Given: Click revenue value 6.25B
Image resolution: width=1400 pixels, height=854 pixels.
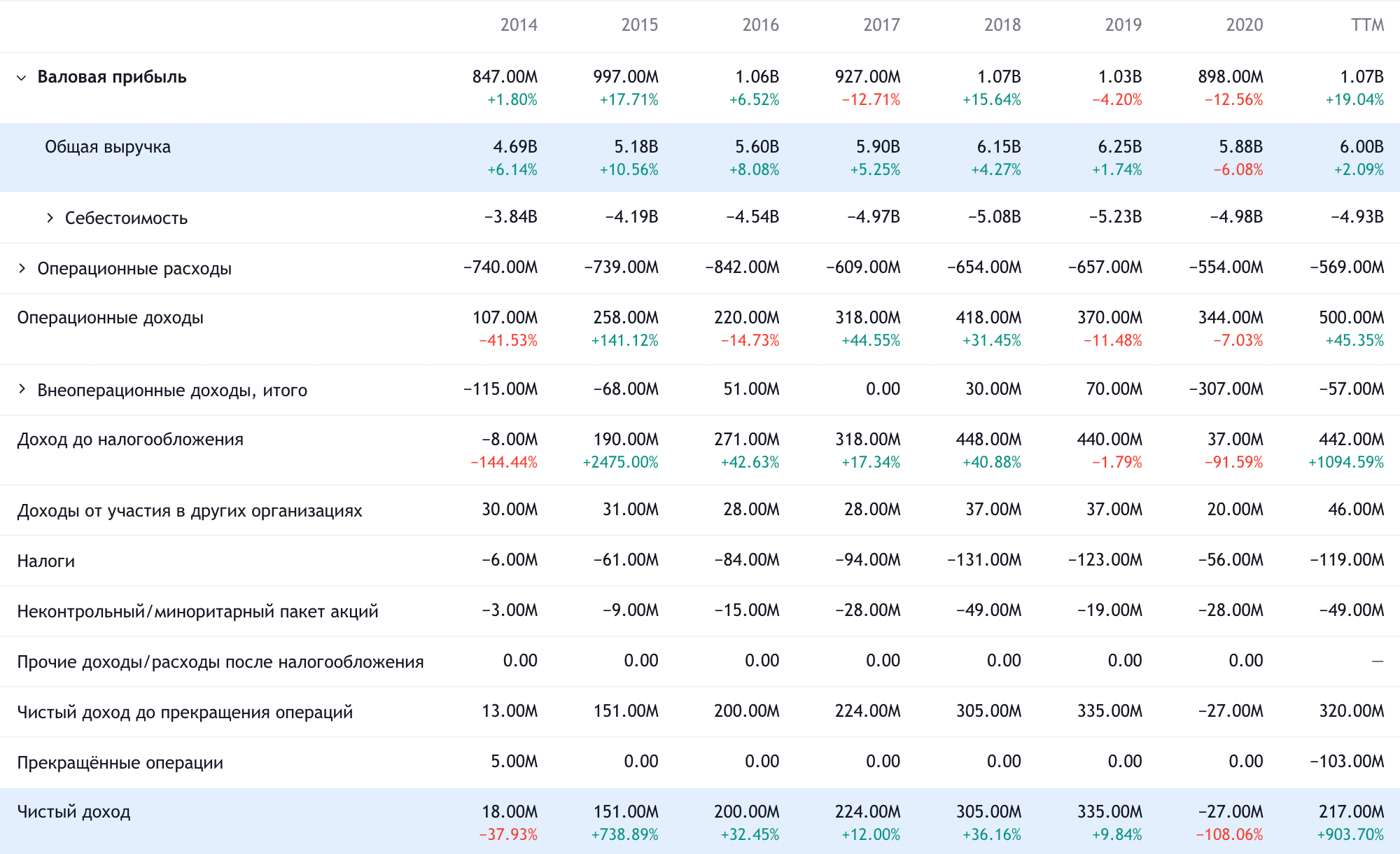Looking at the screenshot, I should pos(1120,147).
